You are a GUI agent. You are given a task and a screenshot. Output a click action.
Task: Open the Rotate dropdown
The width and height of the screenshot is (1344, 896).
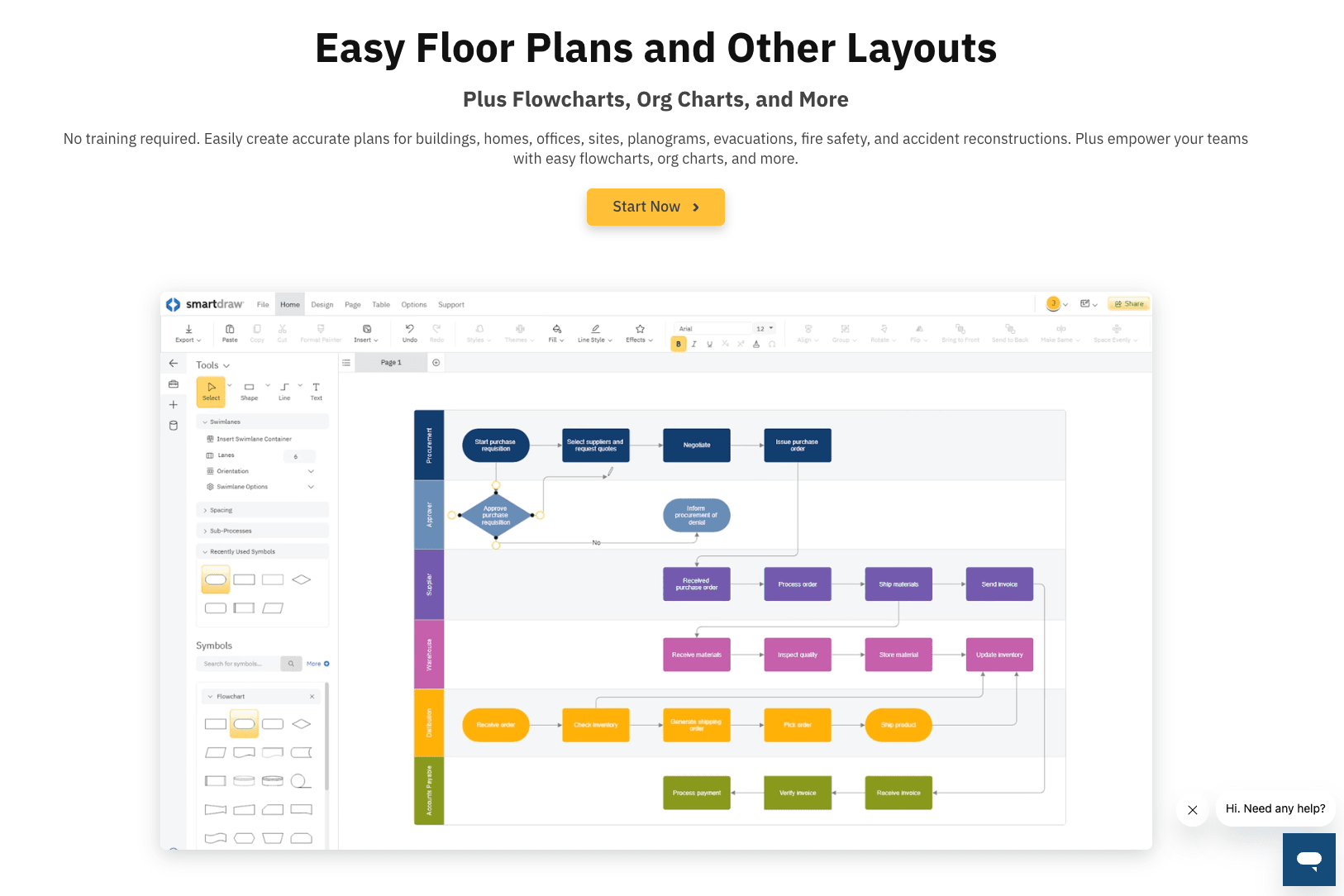tap(884, 334)
